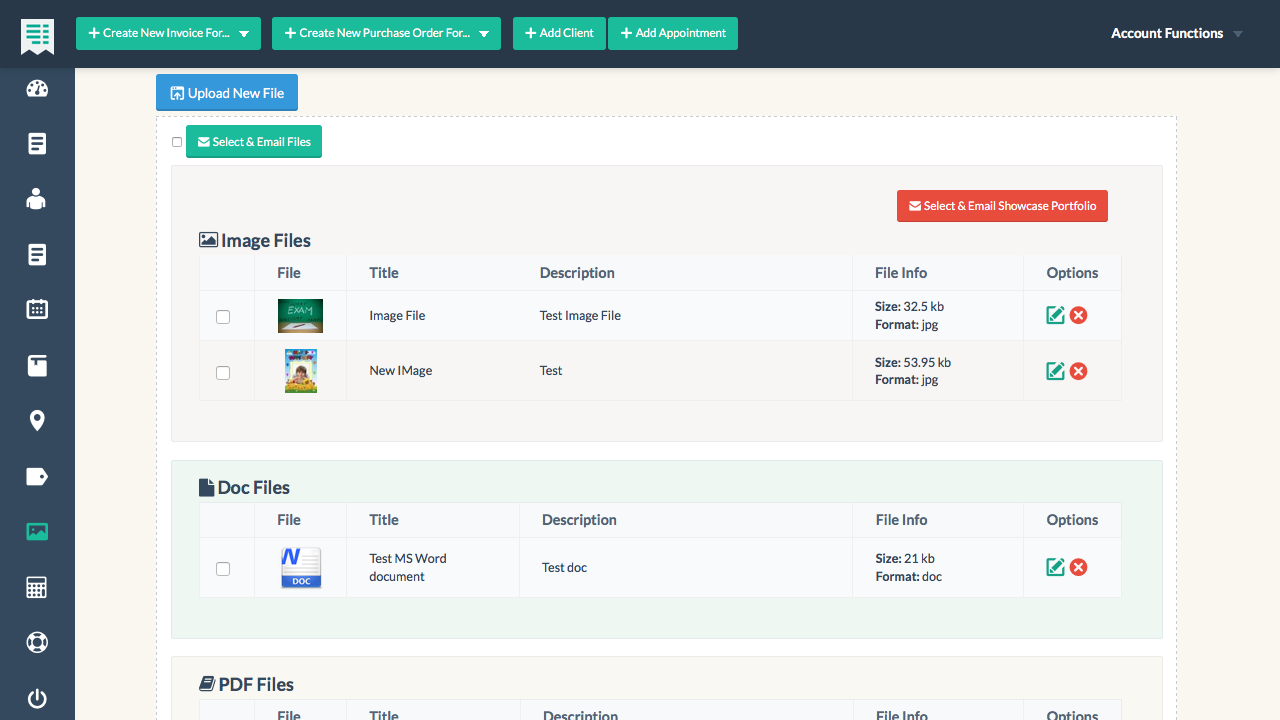Click the edit pencil icon for Image File
Screen dimensions: 1280x720
click(x=1055, y=314)
